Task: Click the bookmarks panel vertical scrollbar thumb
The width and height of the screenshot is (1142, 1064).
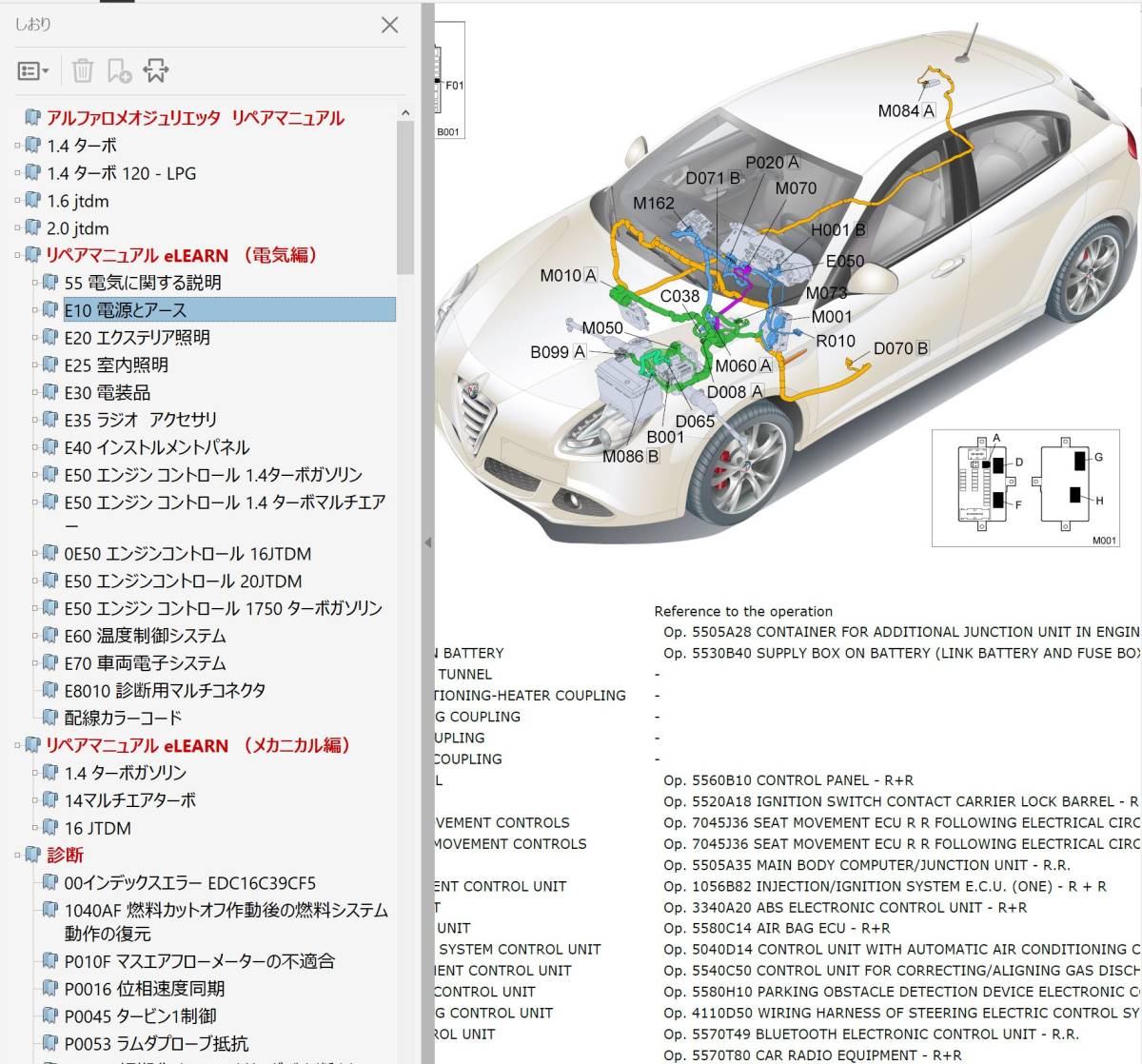Action: pyautogui.click(x=405, y=200)
